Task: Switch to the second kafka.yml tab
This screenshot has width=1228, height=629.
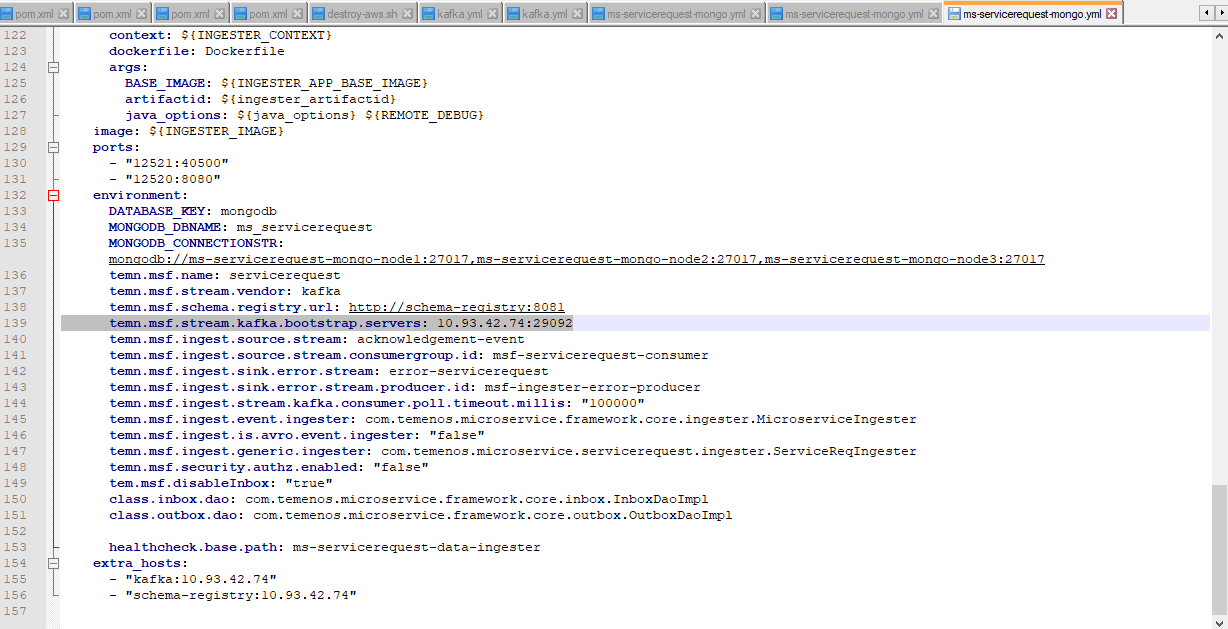Action: (544, 14)
